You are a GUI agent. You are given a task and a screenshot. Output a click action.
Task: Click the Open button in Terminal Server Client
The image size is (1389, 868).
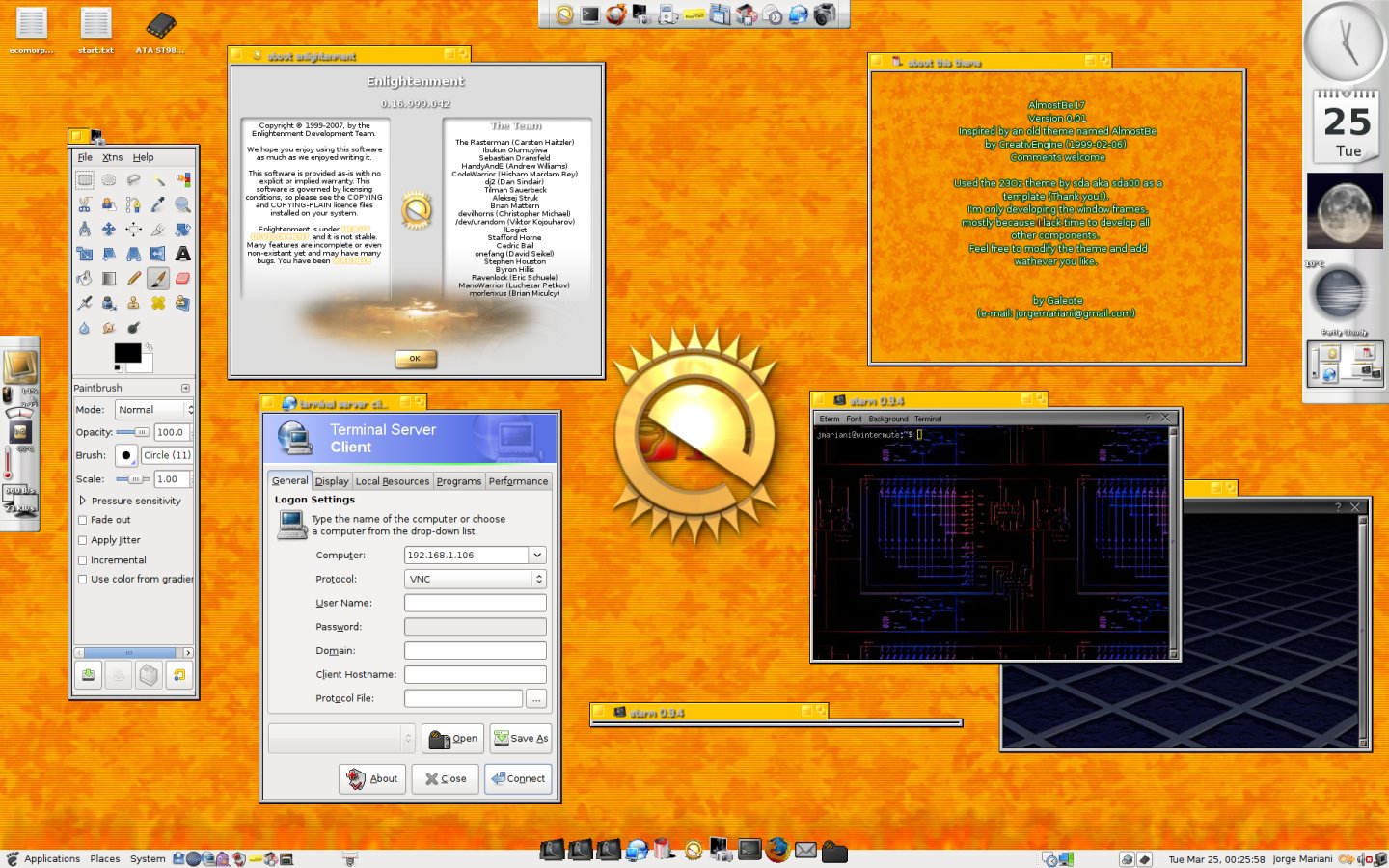click(x=452, y=738)
